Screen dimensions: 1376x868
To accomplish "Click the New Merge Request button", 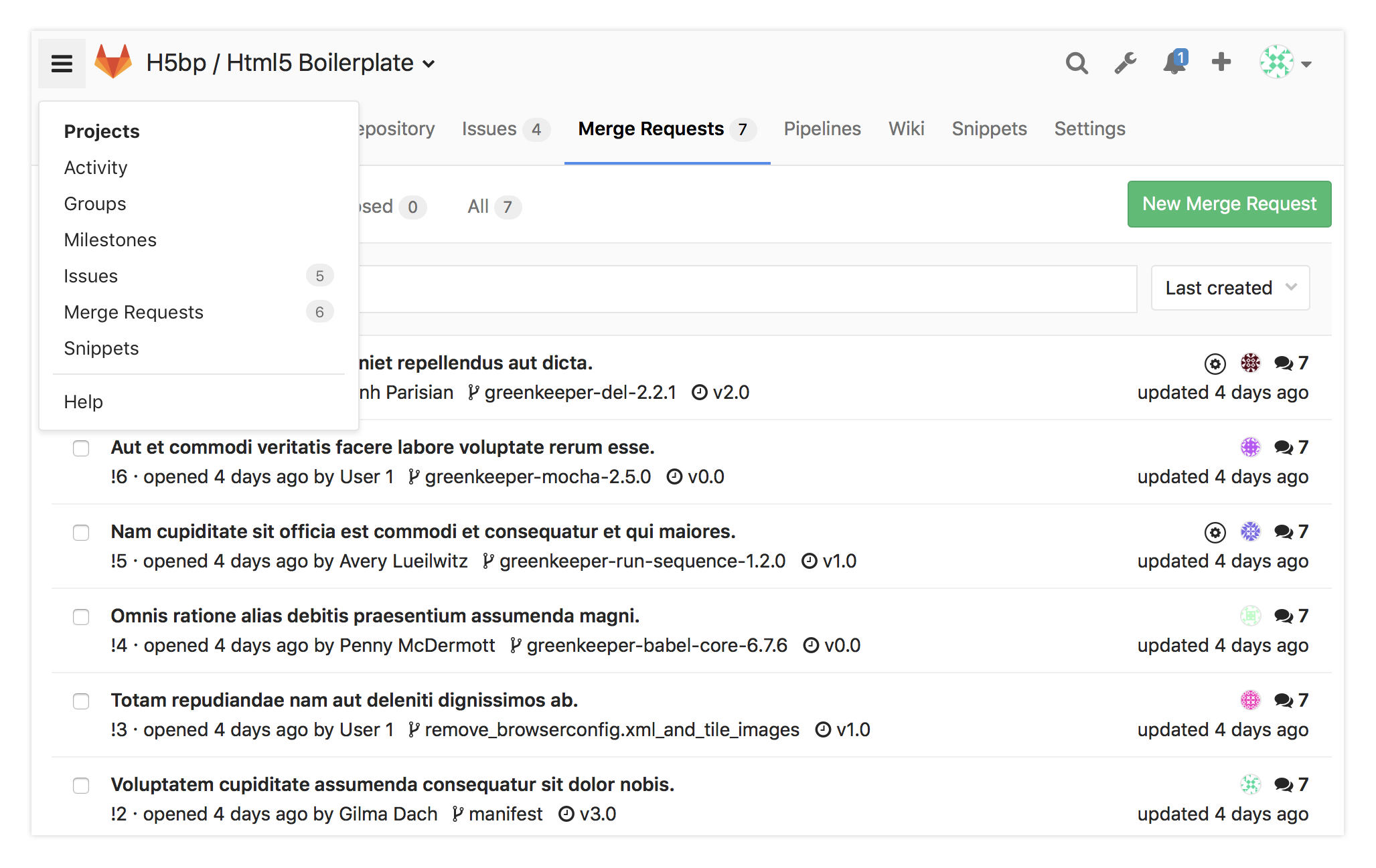I will click(1229, 204).
